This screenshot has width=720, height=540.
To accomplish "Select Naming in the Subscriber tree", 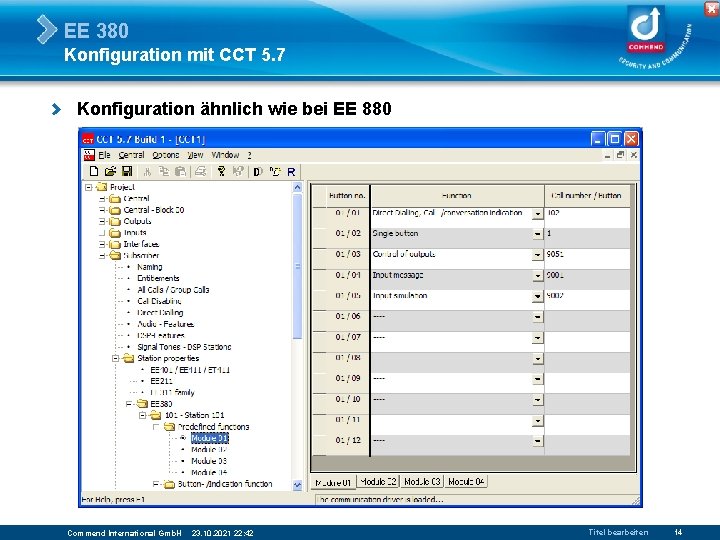I will pos(149,267).
